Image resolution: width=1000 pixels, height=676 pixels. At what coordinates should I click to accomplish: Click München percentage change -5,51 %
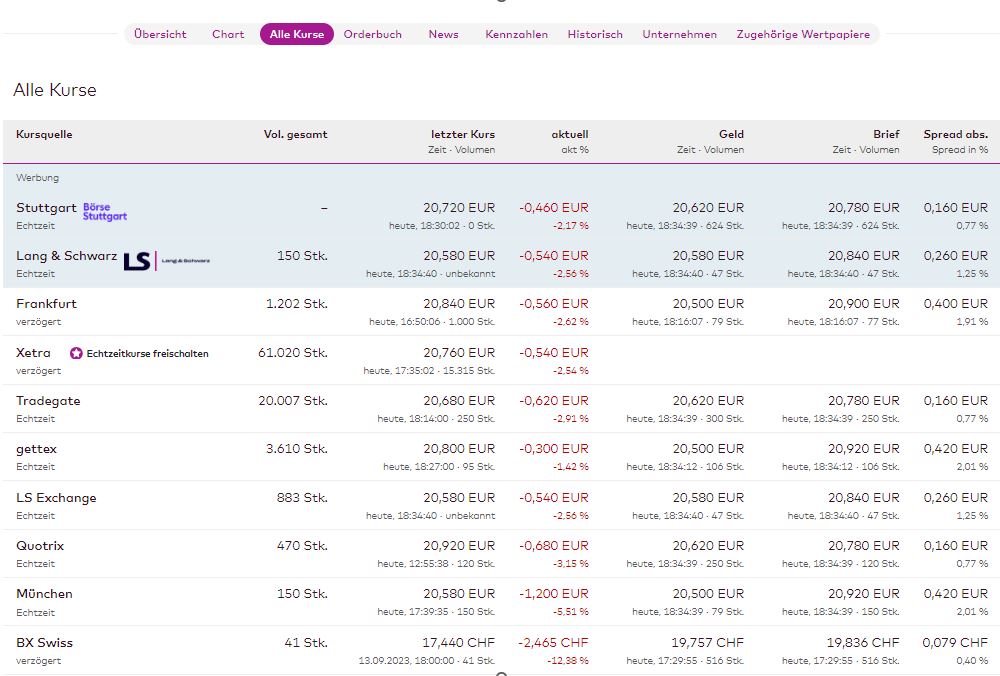point(571,612)
